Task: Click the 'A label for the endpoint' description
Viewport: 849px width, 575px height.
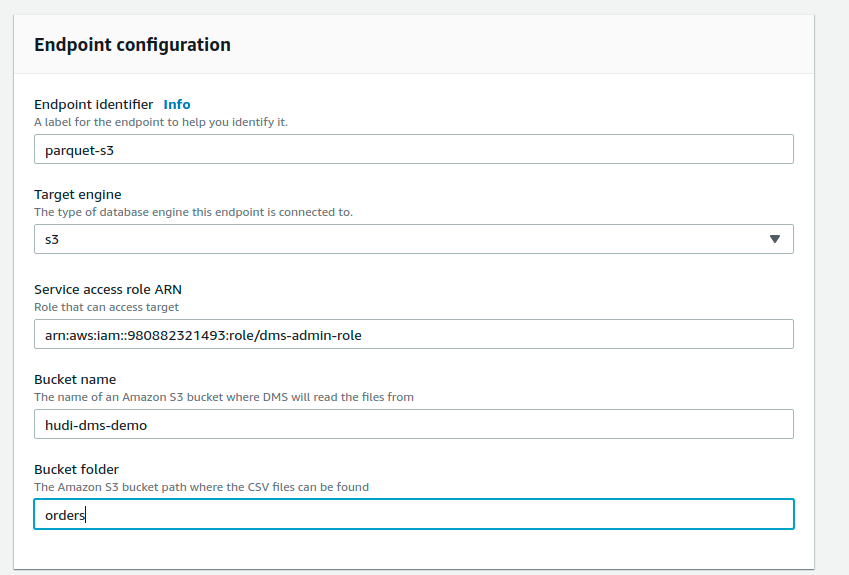Action: click(x=161, y=122)
